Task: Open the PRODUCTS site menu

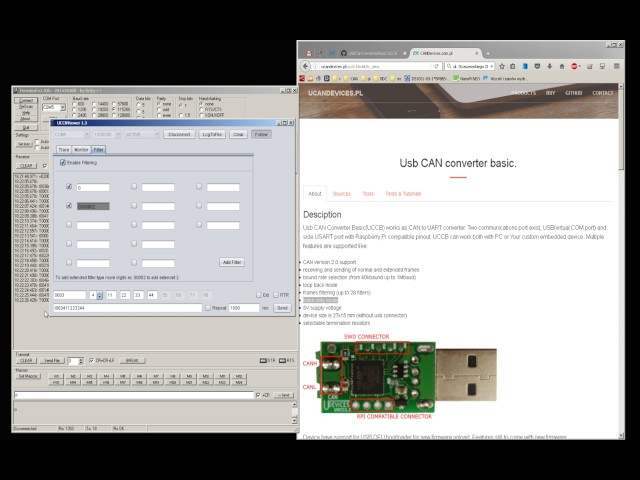Action: pyautogui.click(x=523, y=93)
